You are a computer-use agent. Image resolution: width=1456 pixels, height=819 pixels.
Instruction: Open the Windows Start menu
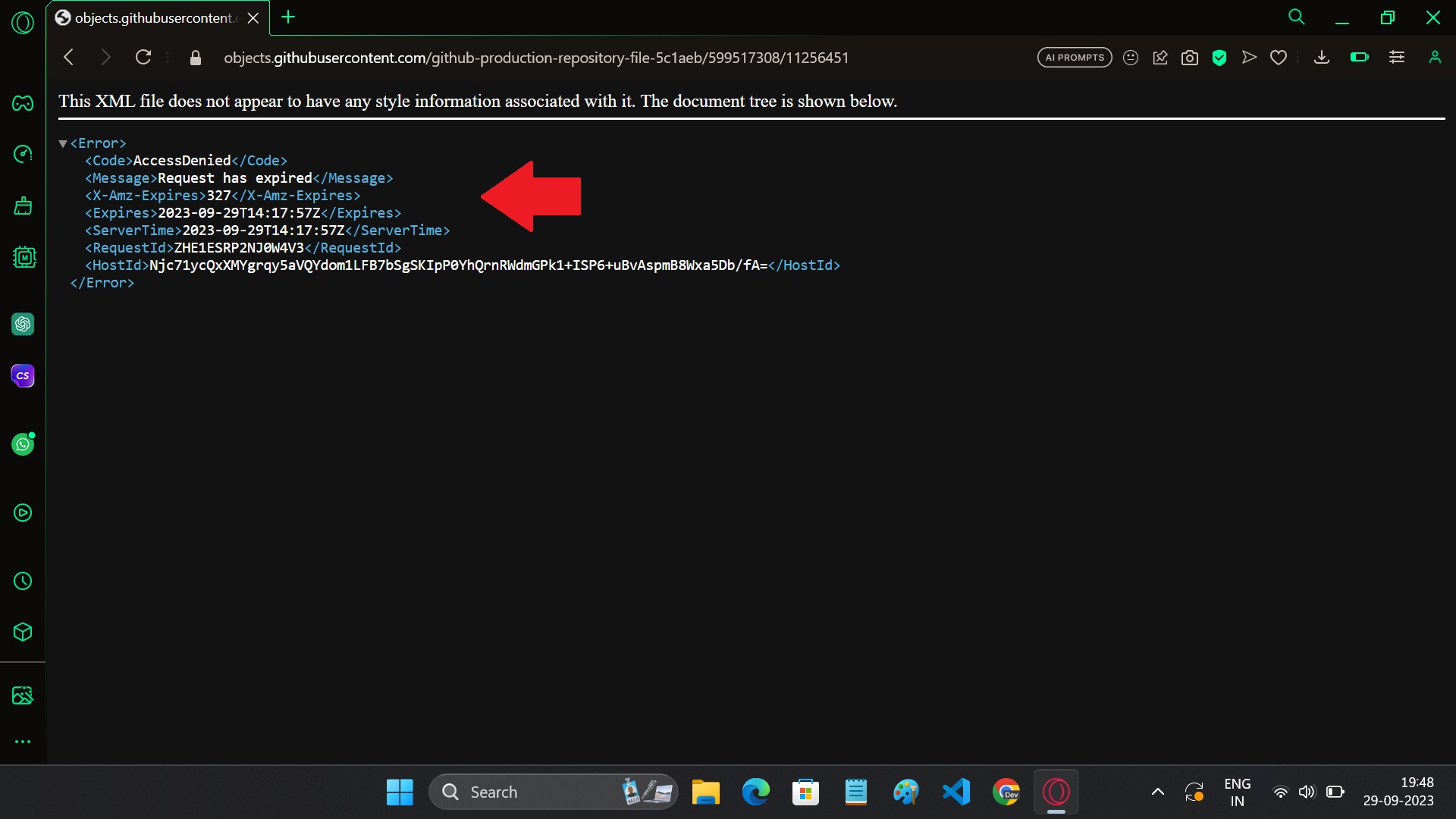click(399, 792)
